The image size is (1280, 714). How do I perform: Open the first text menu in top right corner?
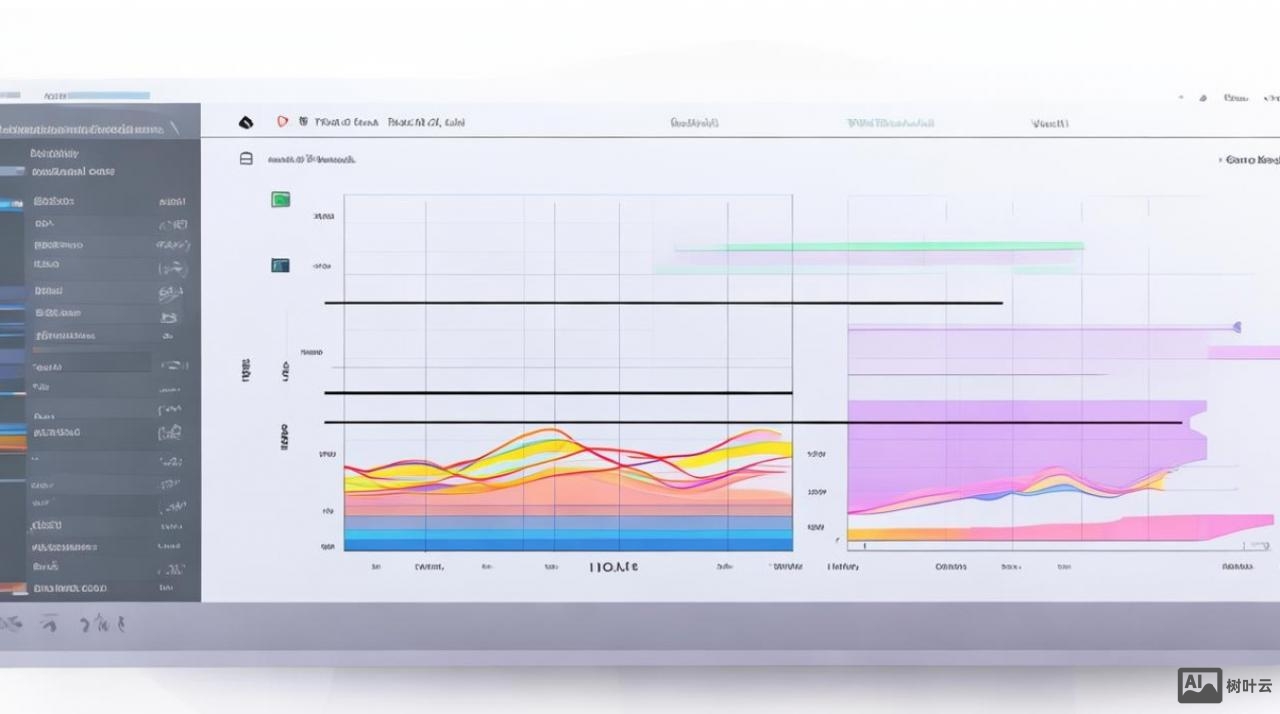pos(1237,98)
